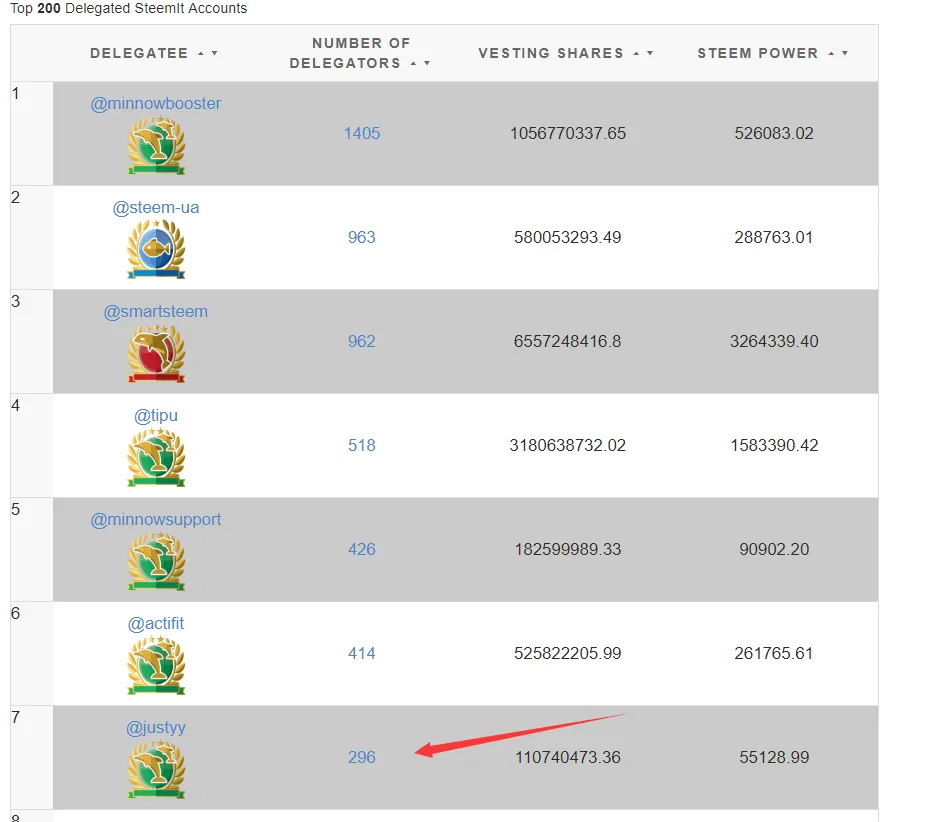Open the @minnowsupport account link

pos(156,520)
